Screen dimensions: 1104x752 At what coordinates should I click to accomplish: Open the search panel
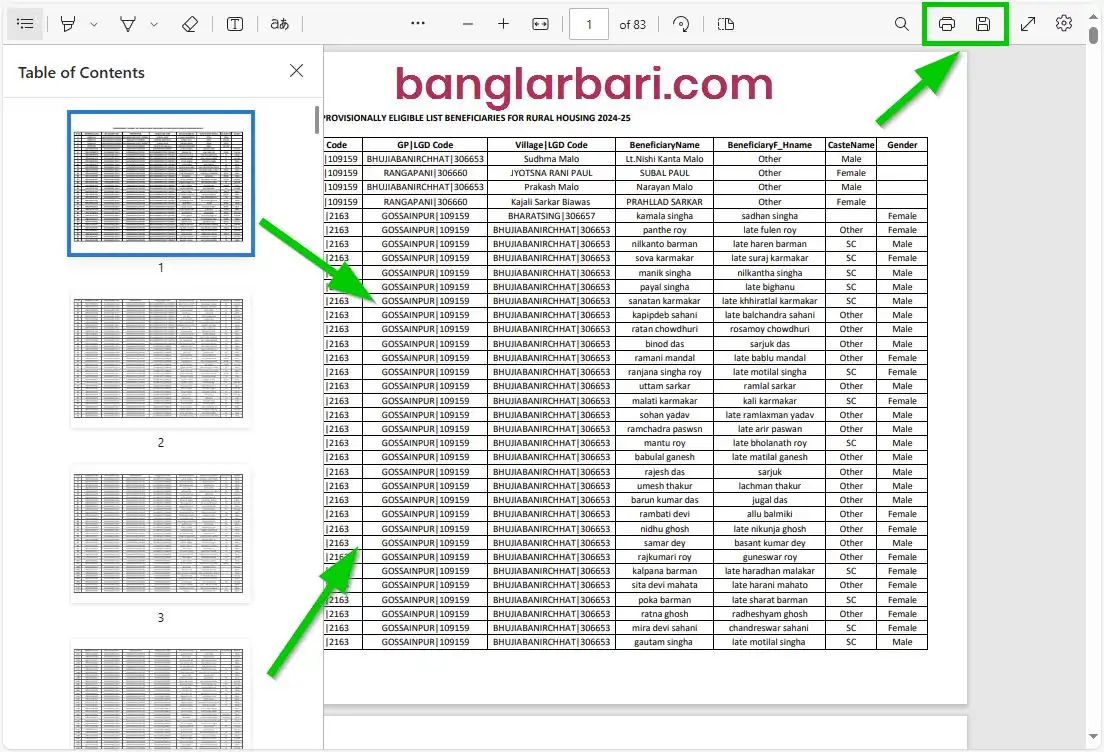coord(901,24)
